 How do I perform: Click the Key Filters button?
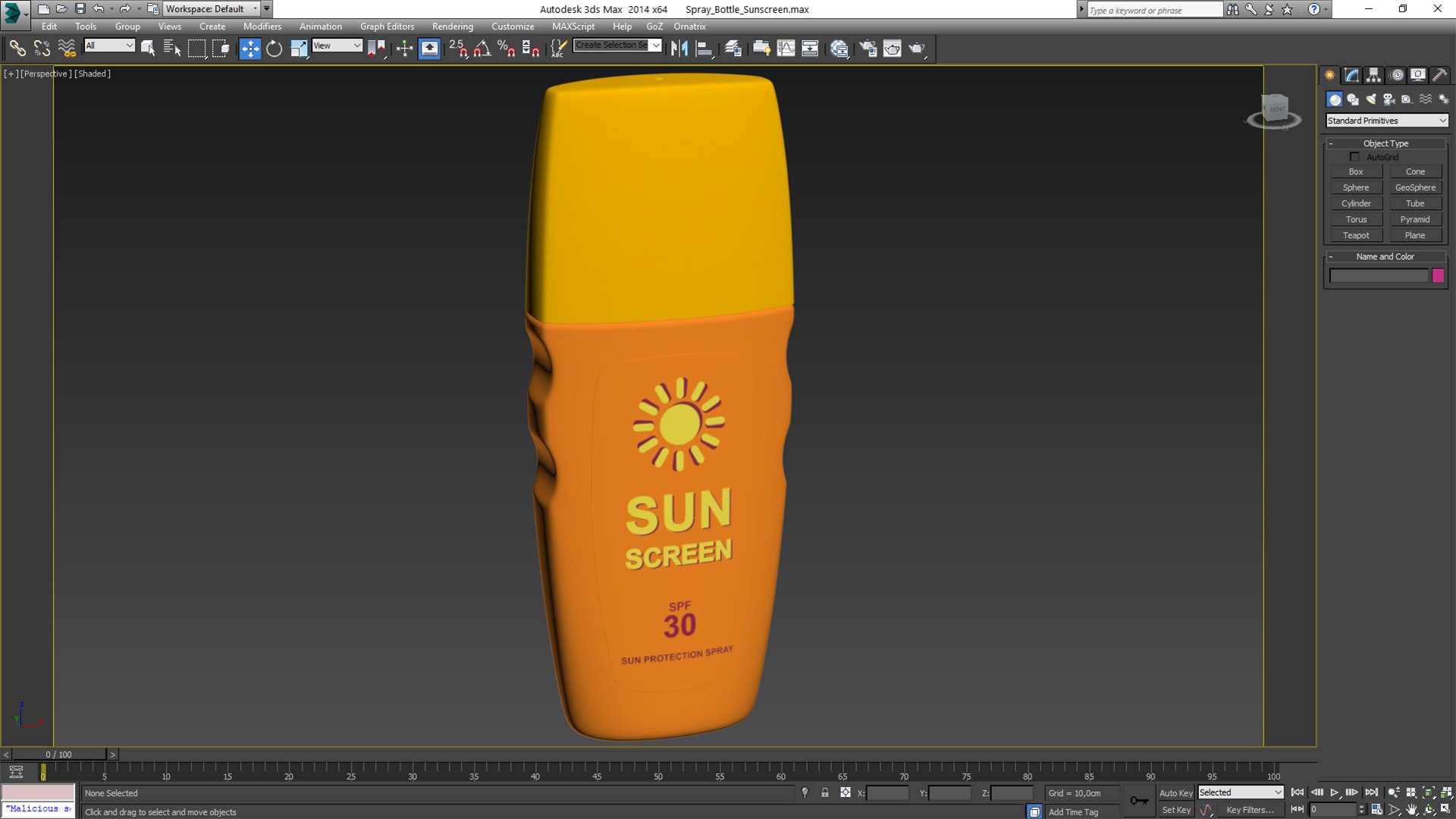pos(1250,810)
